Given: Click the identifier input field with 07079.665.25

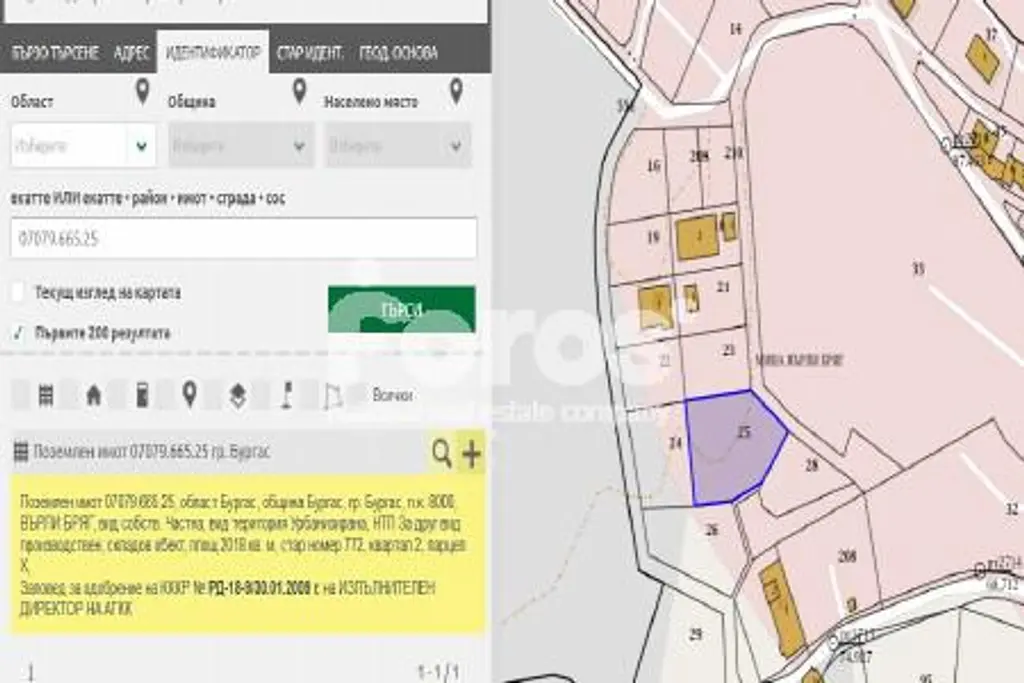Looking at the screenshot, I should point(244,239).
